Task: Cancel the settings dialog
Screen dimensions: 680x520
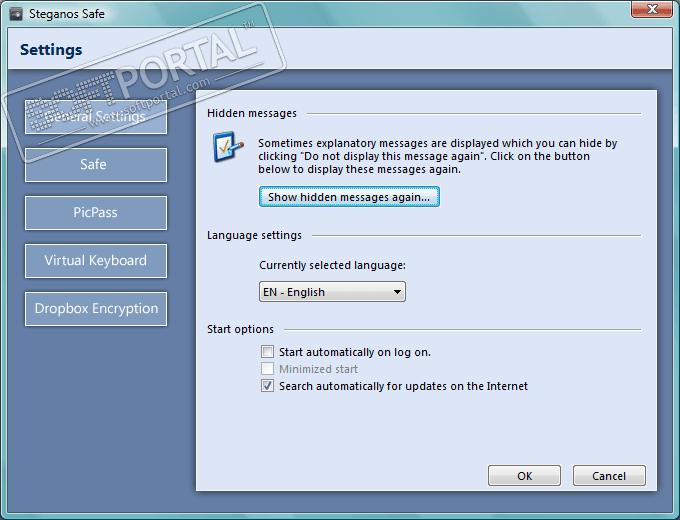Action: (x=608, y=476)
